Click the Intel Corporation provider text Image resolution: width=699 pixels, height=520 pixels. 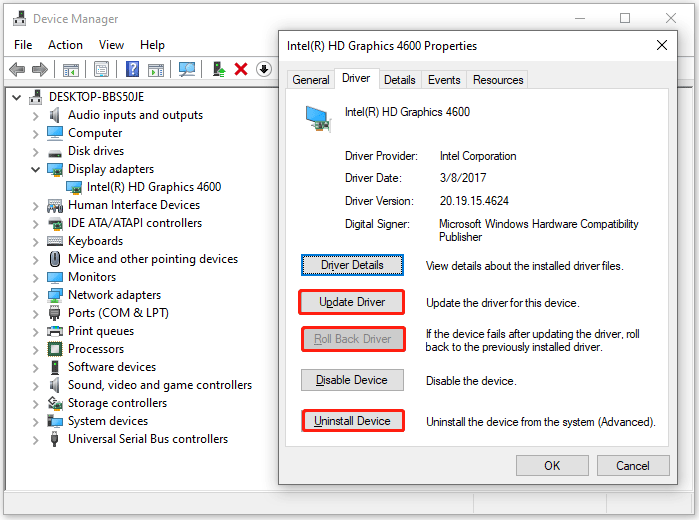pos(478,156)
